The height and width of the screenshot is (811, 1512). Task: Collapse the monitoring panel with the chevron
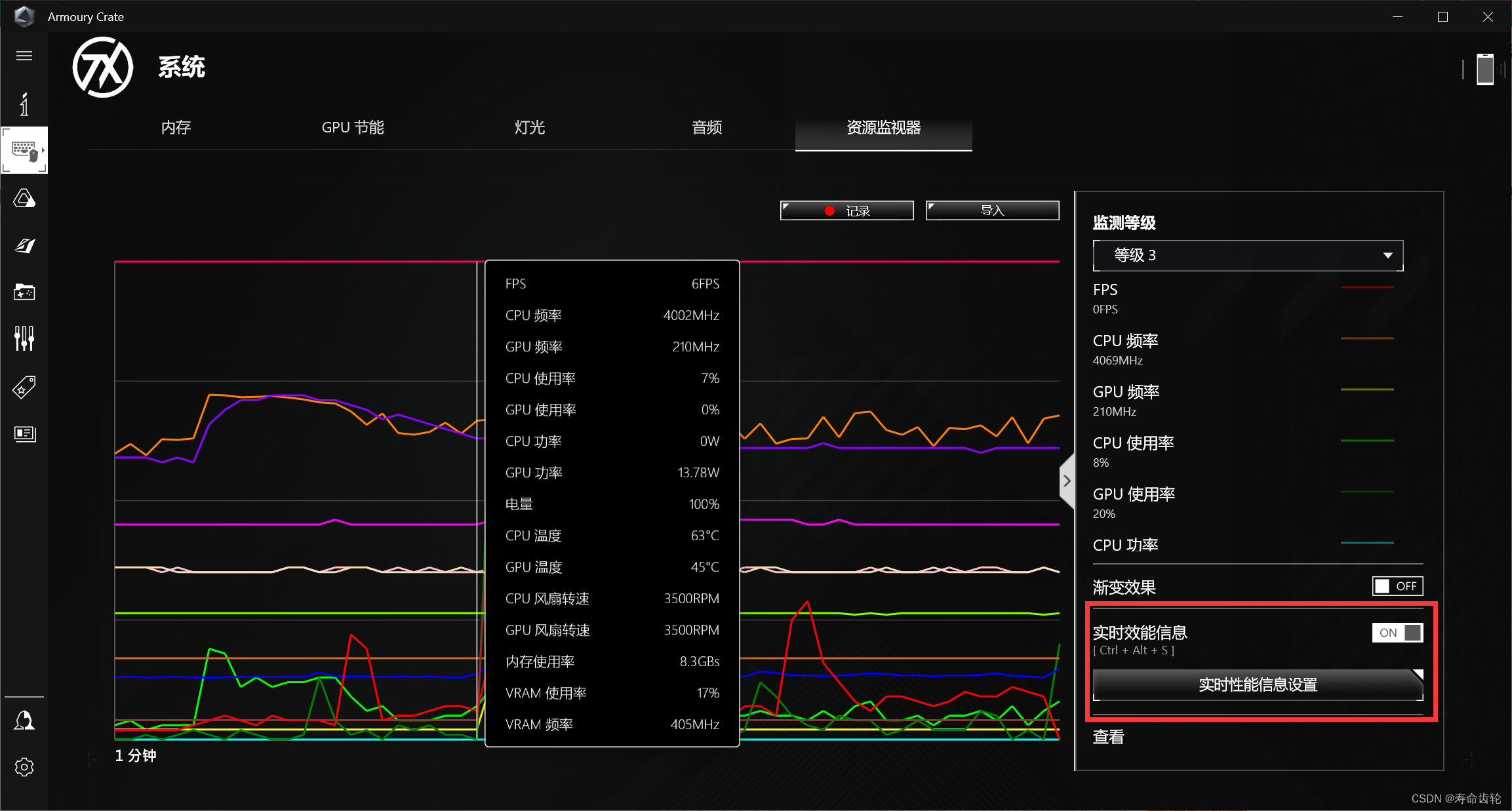1067,481
